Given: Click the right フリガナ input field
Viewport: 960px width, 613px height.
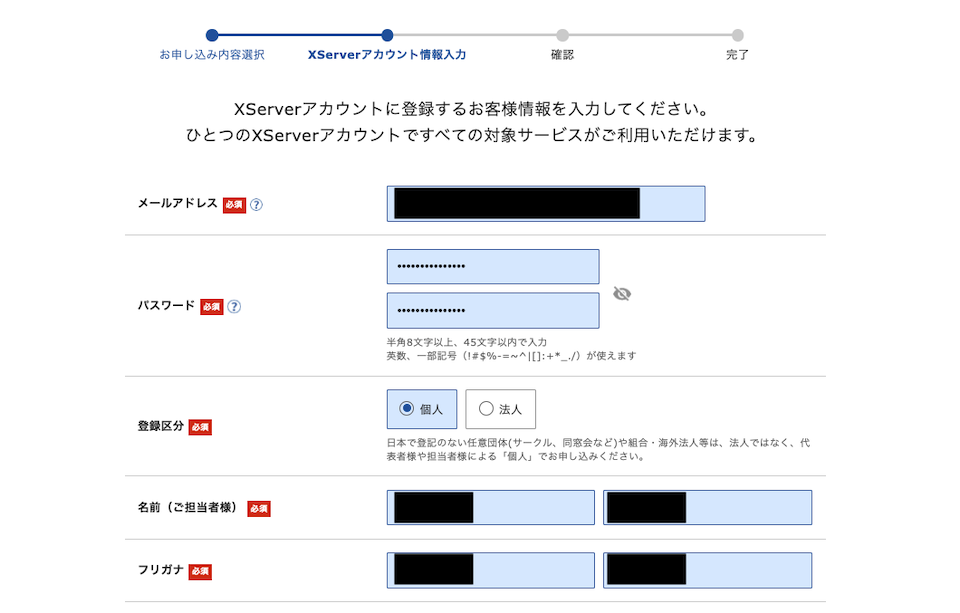Looking at the screenshot, I should point(708,570).
